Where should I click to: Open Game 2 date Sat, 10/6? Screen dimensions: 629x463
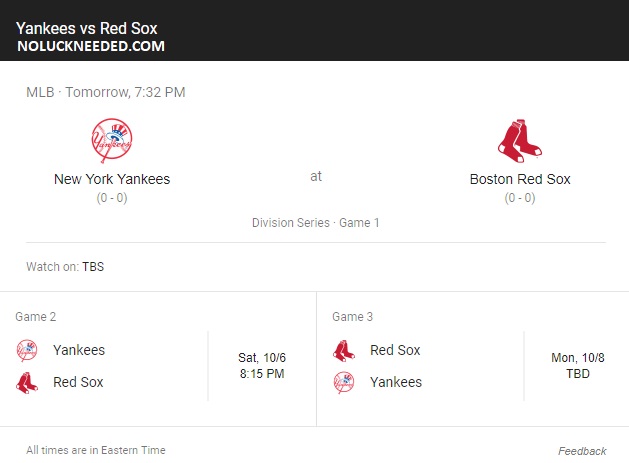coord(262,357)
